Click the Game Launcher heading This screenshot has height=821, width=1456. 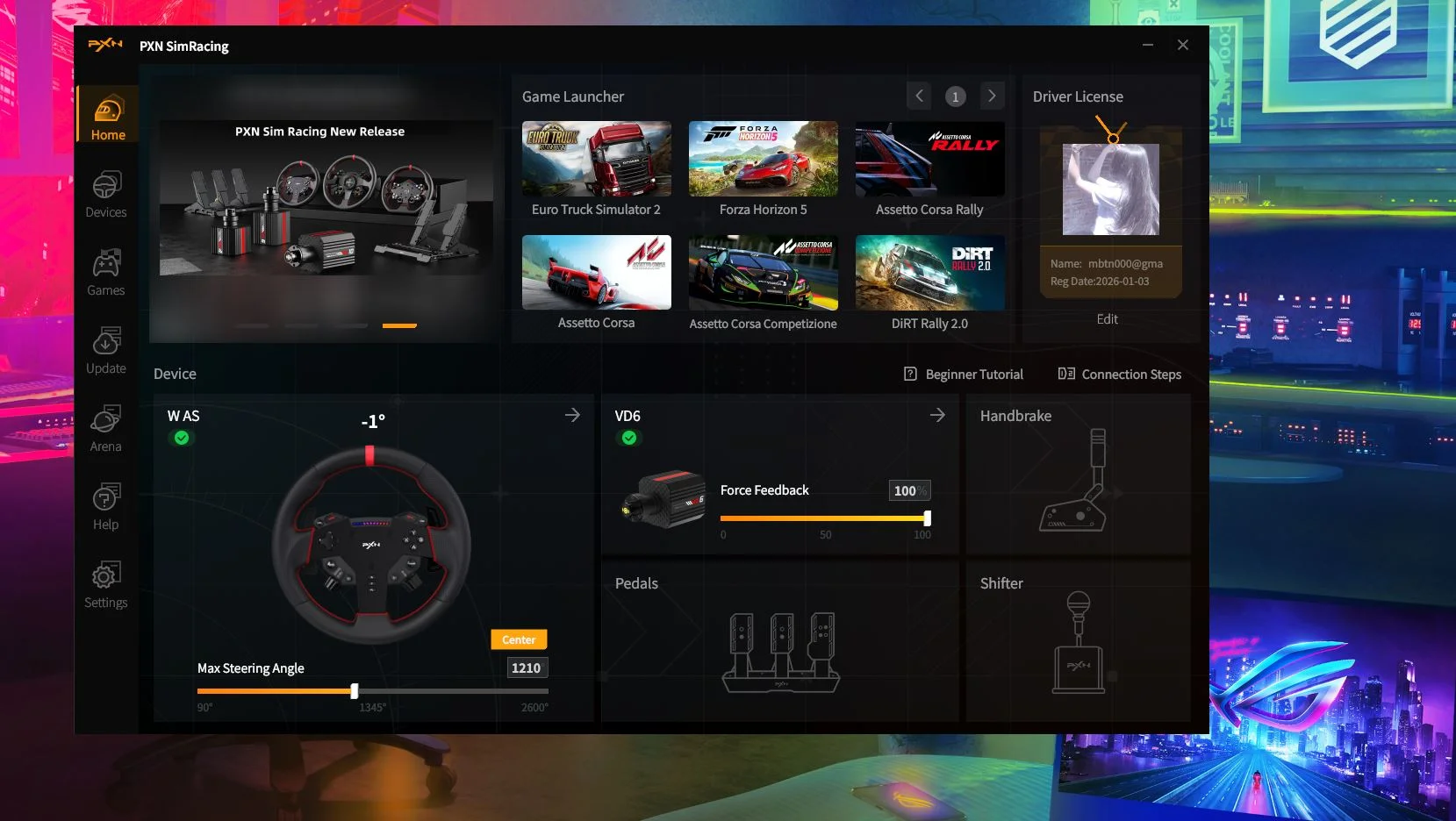tap(573, 96)
